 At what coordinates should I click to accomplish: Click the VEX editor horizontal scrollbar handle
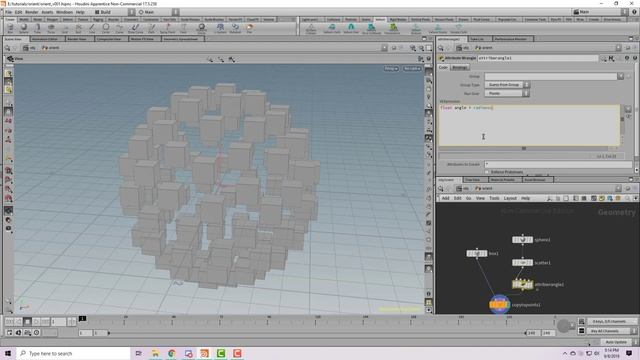[524, 149]
